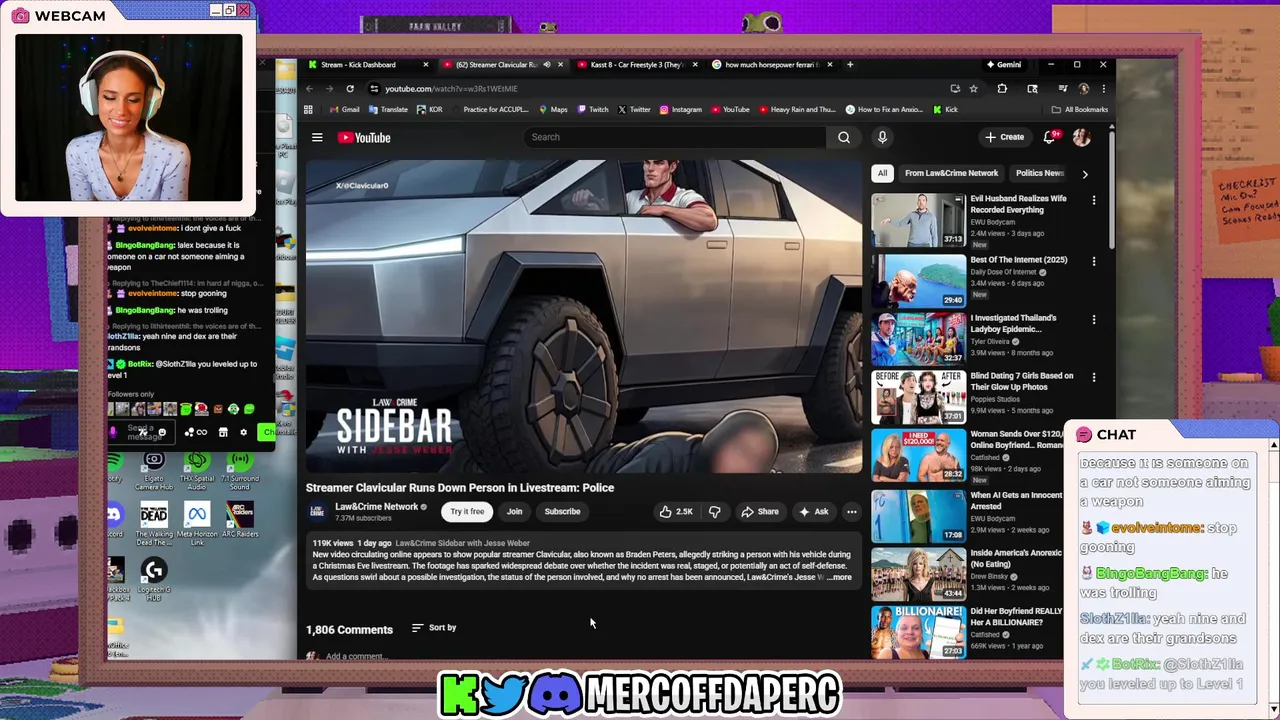Screen dimensions: 1280x720
Task: Start voice search with the microphone icon
Action: (x=882, y=137)
